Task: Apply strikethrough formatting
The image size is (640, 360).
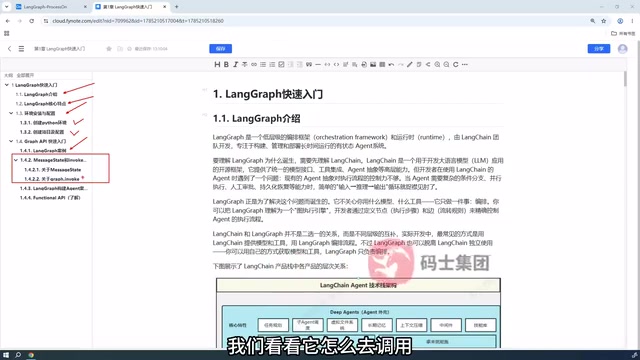Action: (x=244, y=64)
